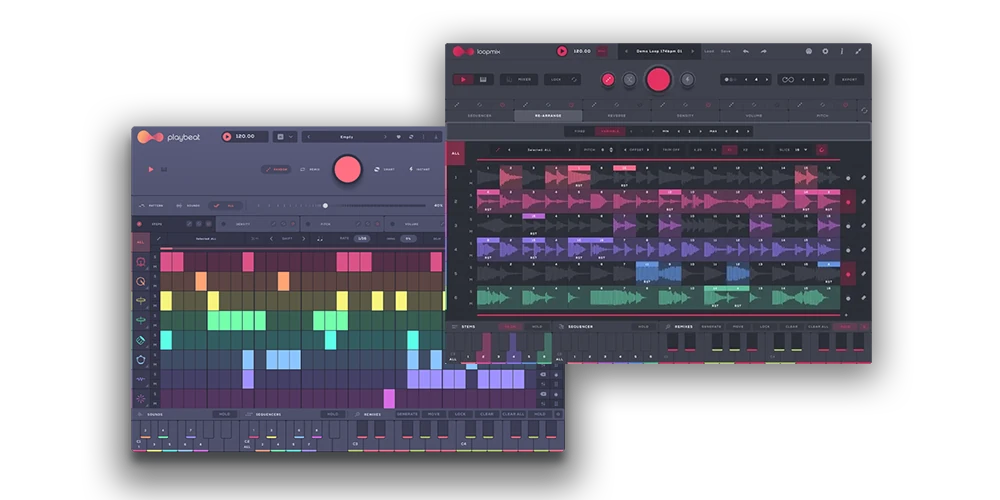Viewport: 1000px width, 500px height.
Task: Click Load in the Loopmix header
Action: tap(709, 51)
